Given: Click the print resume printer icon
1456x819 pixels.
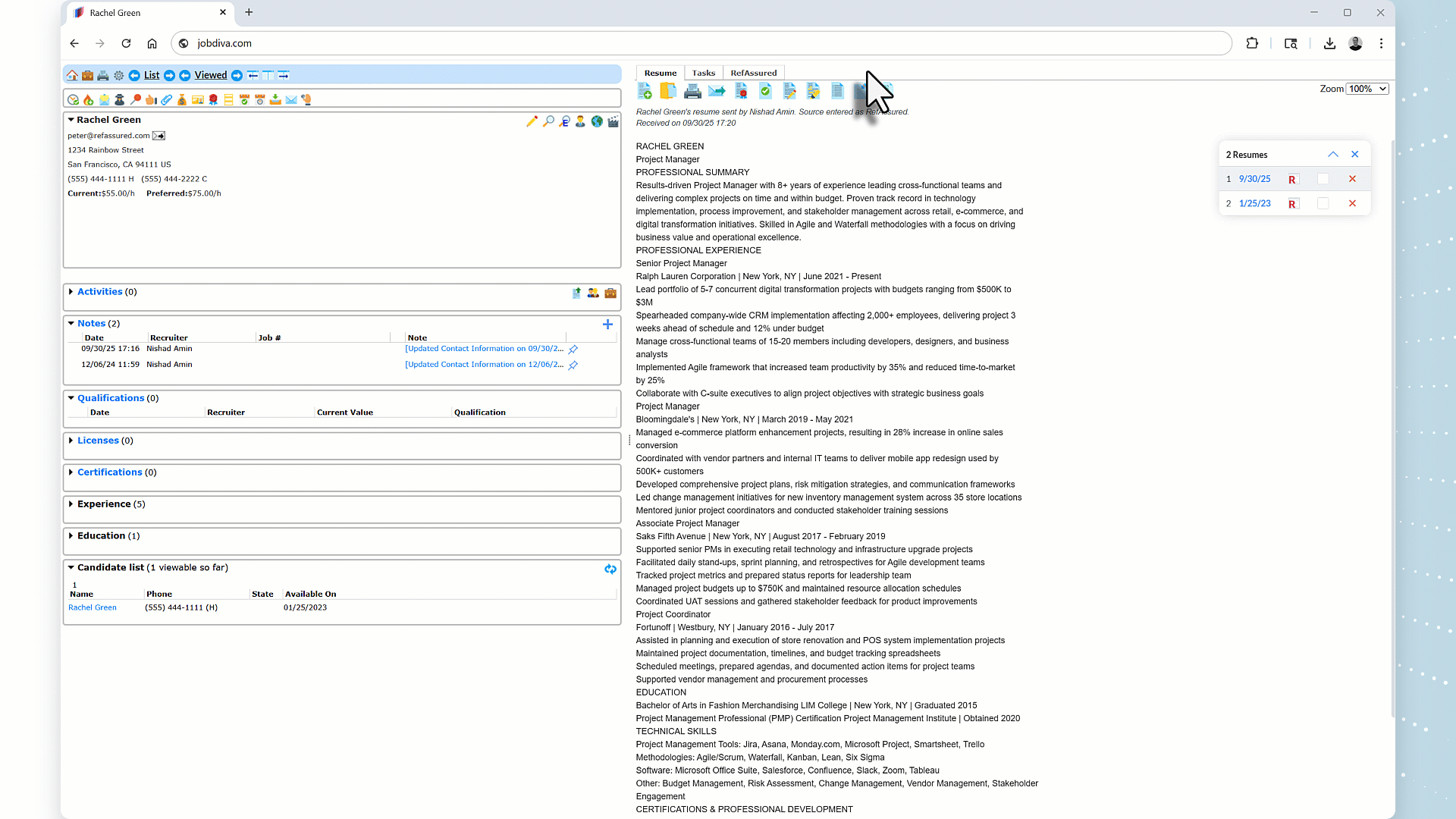Looking at the screenshot, I should coord(692,92).
